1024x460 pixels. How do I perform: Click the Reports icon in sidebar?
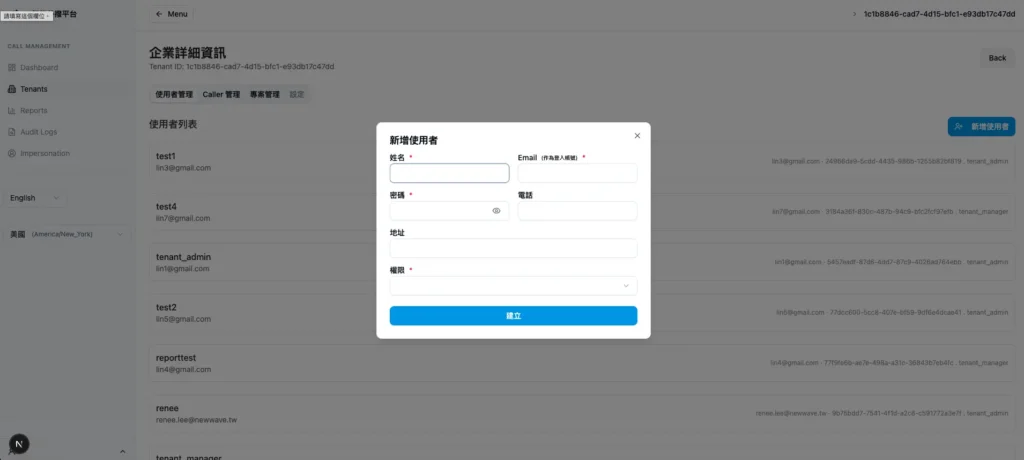click(12, 111)
